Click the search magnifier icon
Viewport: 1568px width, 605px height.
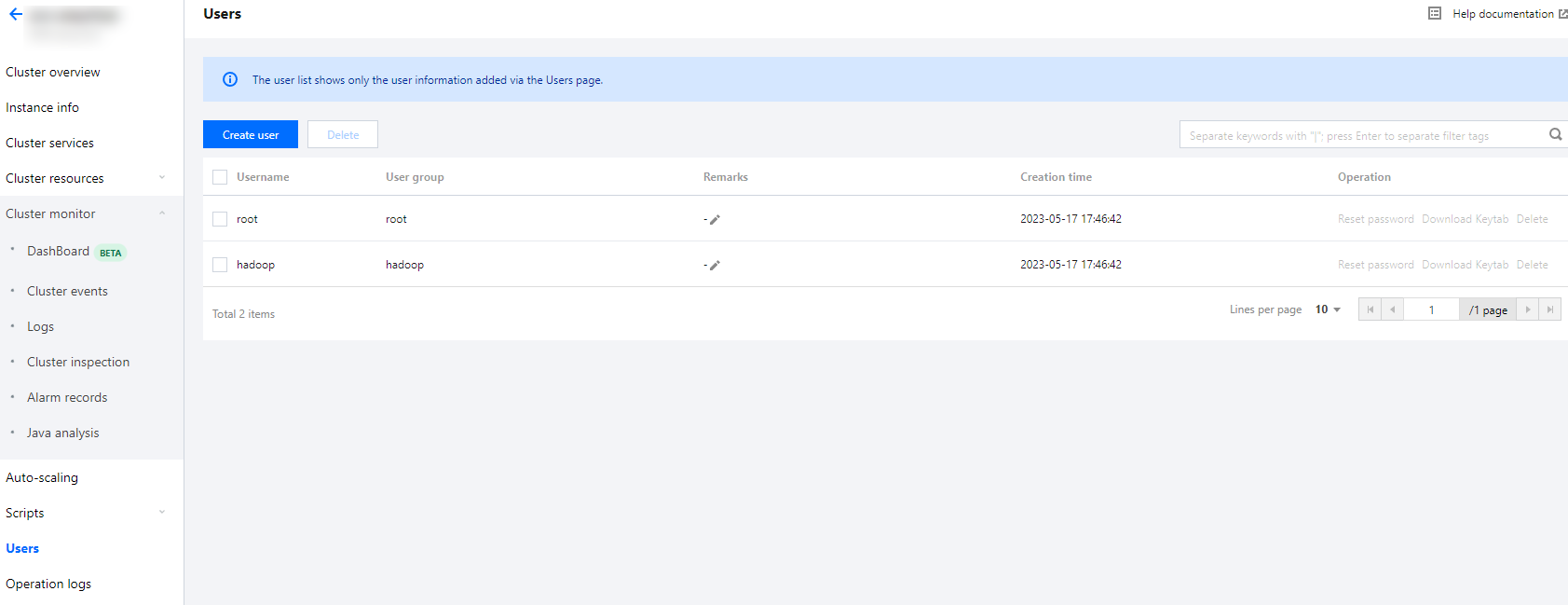point(1555,134)
